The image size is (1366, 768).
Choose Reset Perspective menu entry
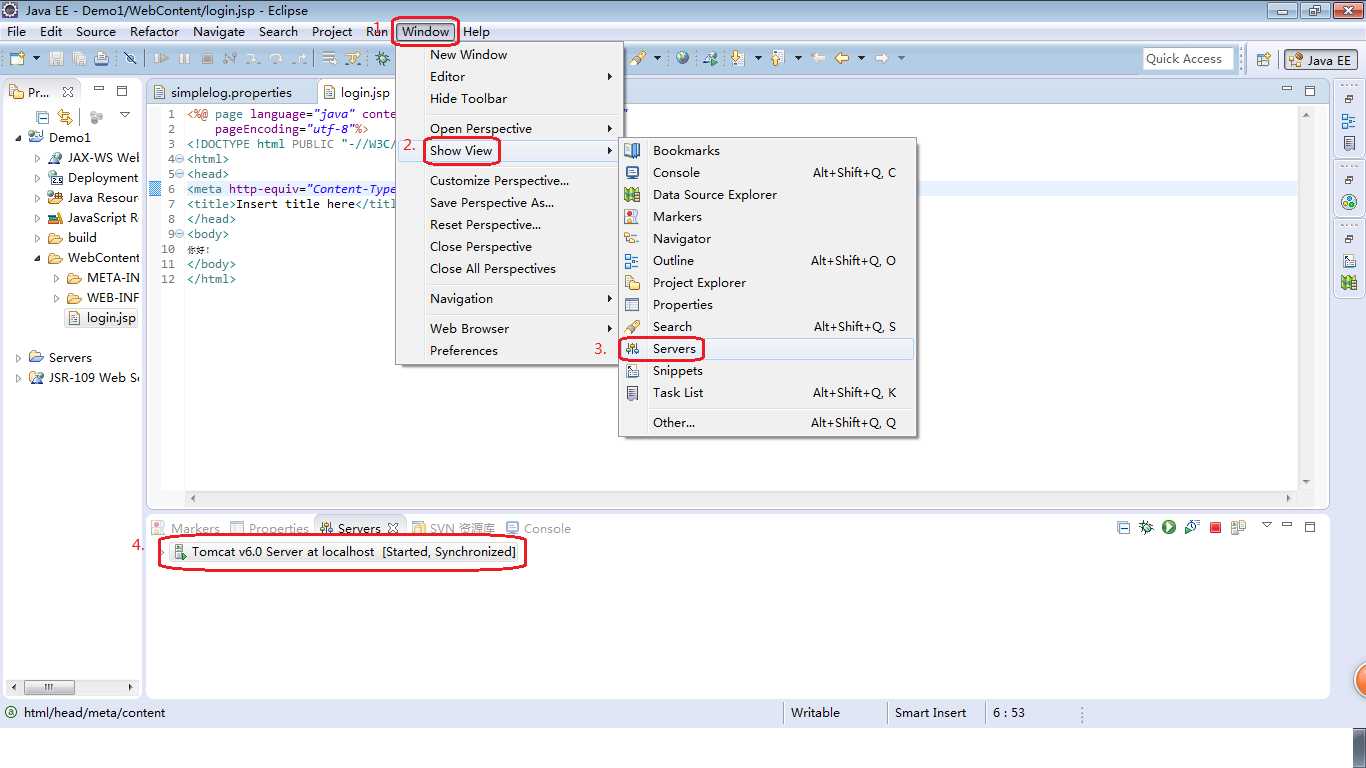[x=509, y=224]
